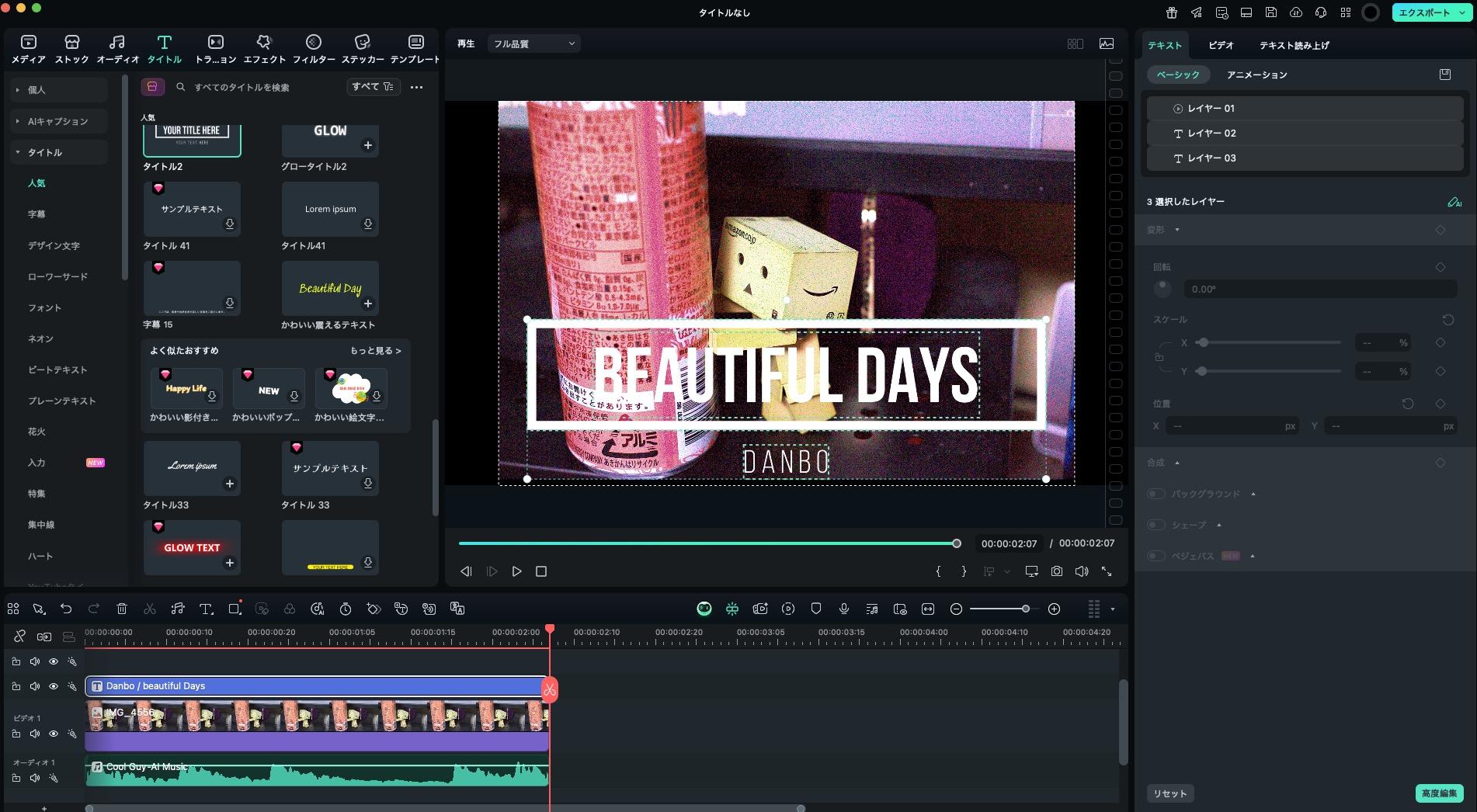
Task: Click the cloud upload icon in the title bar
Action: [1296, 12]
